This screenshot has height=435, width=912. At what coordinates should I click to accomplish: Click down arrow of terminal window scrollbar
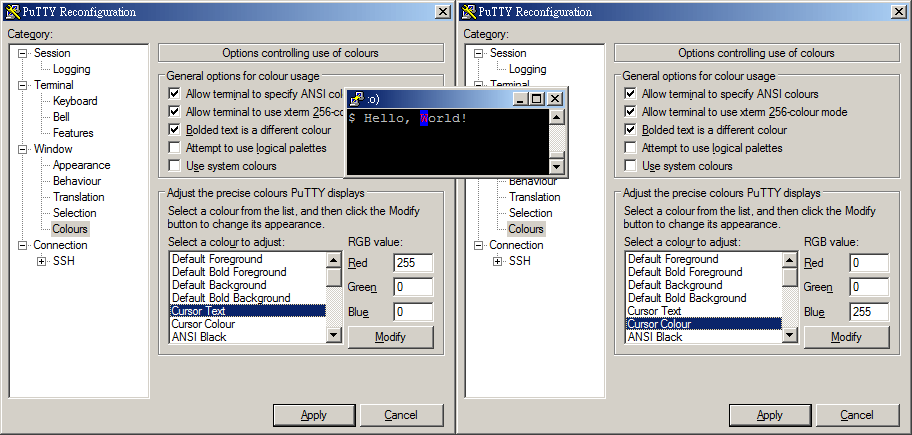click(557, 166)
